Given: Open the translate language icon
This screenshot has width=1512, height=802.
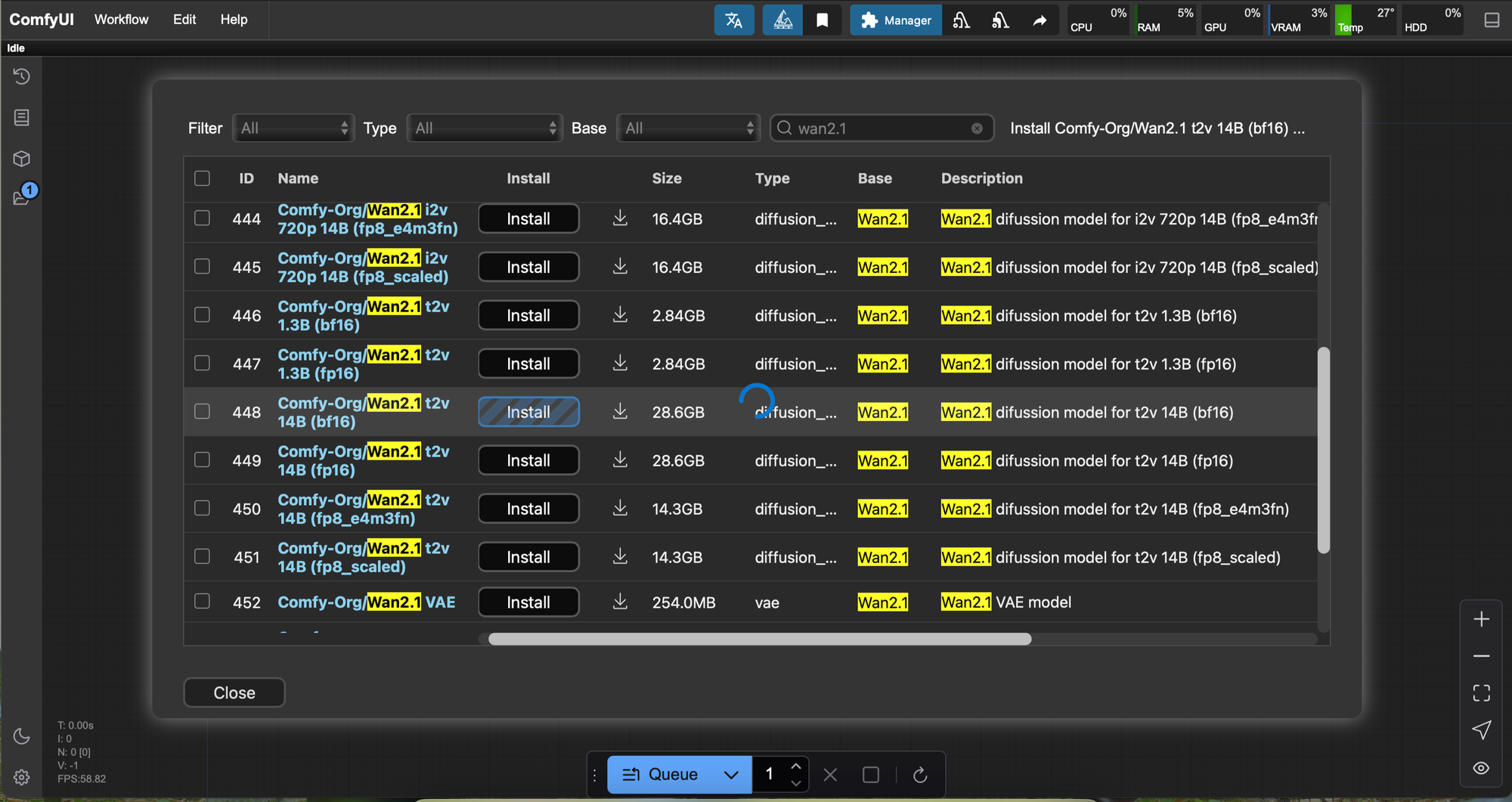Looking at the screenshot, I should click(x=733, y=20).
